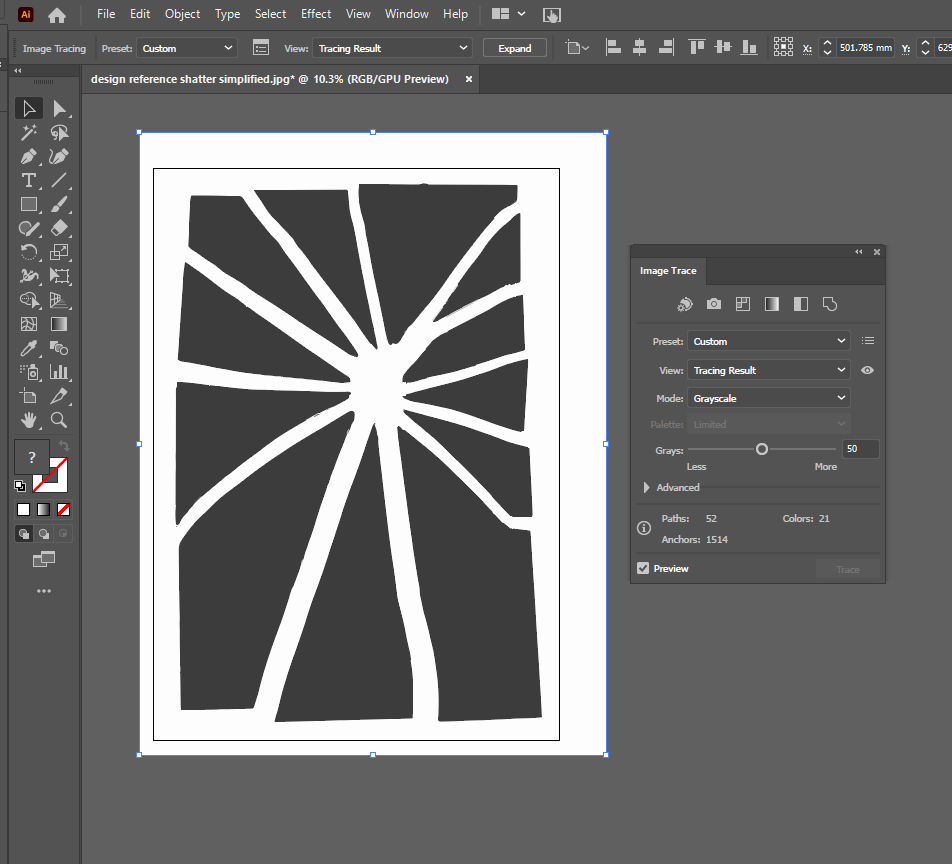Select the Rectangle tool
Screen dimensions: 952x864
(29, 204)
